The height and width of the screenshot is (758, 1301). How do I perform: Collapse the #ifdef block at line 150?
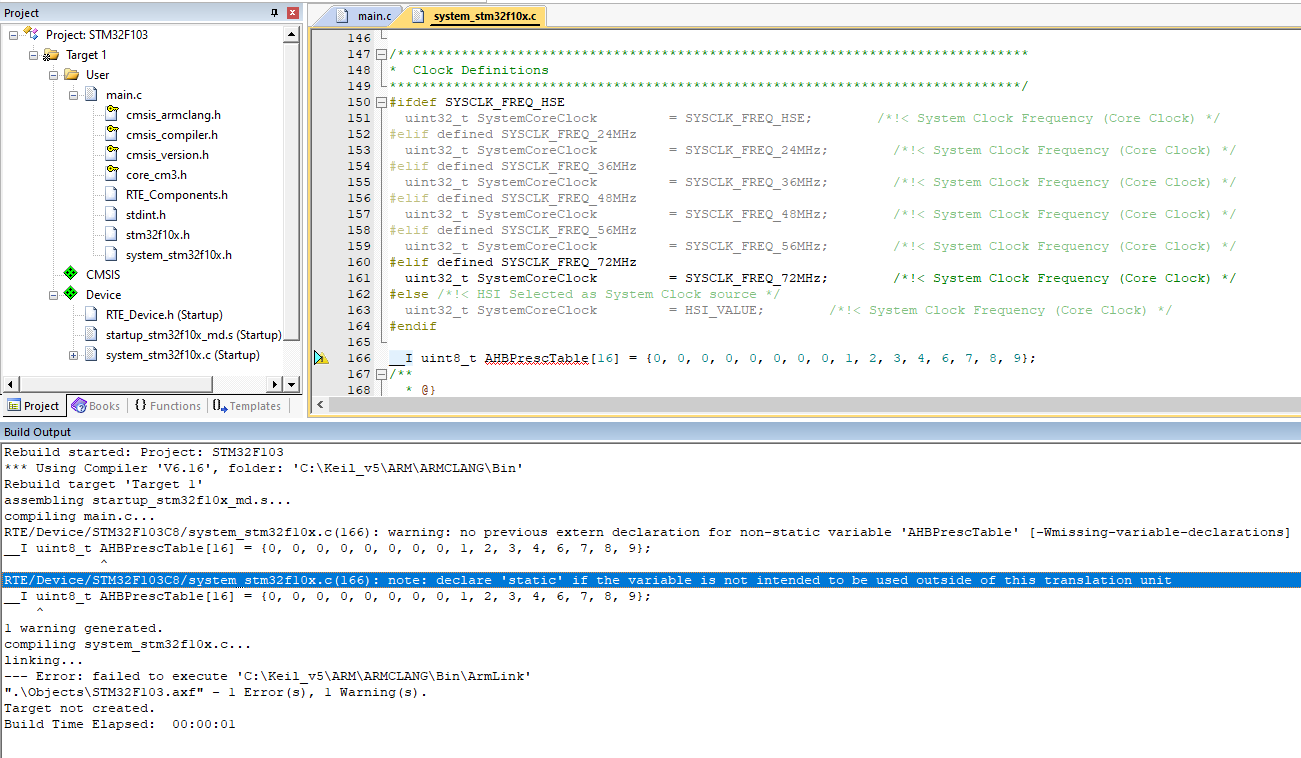pyautogui.click(x=381, y=102)
